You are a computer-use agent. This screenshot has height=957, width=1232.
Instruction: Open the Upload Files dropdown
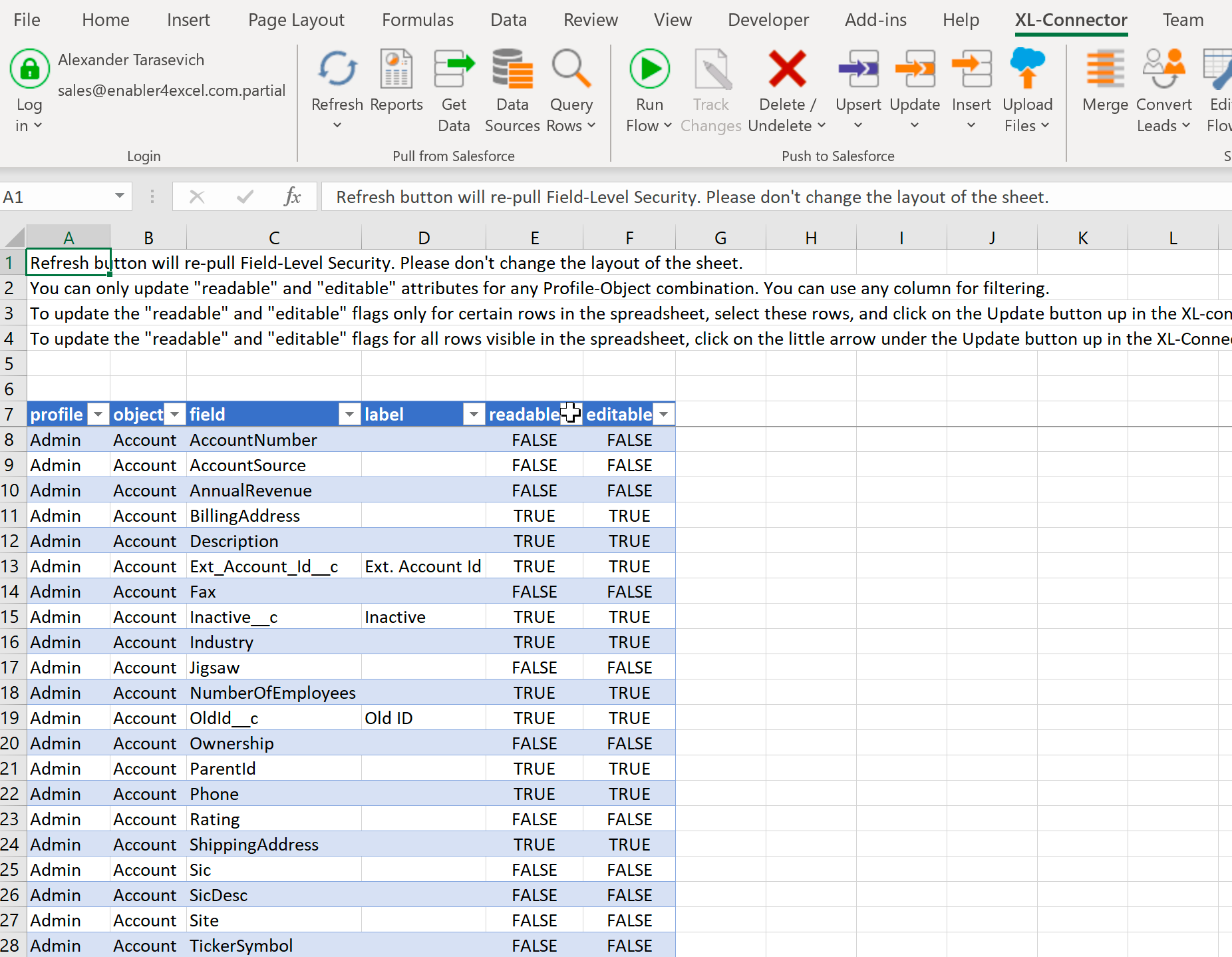coord(1045,125)
